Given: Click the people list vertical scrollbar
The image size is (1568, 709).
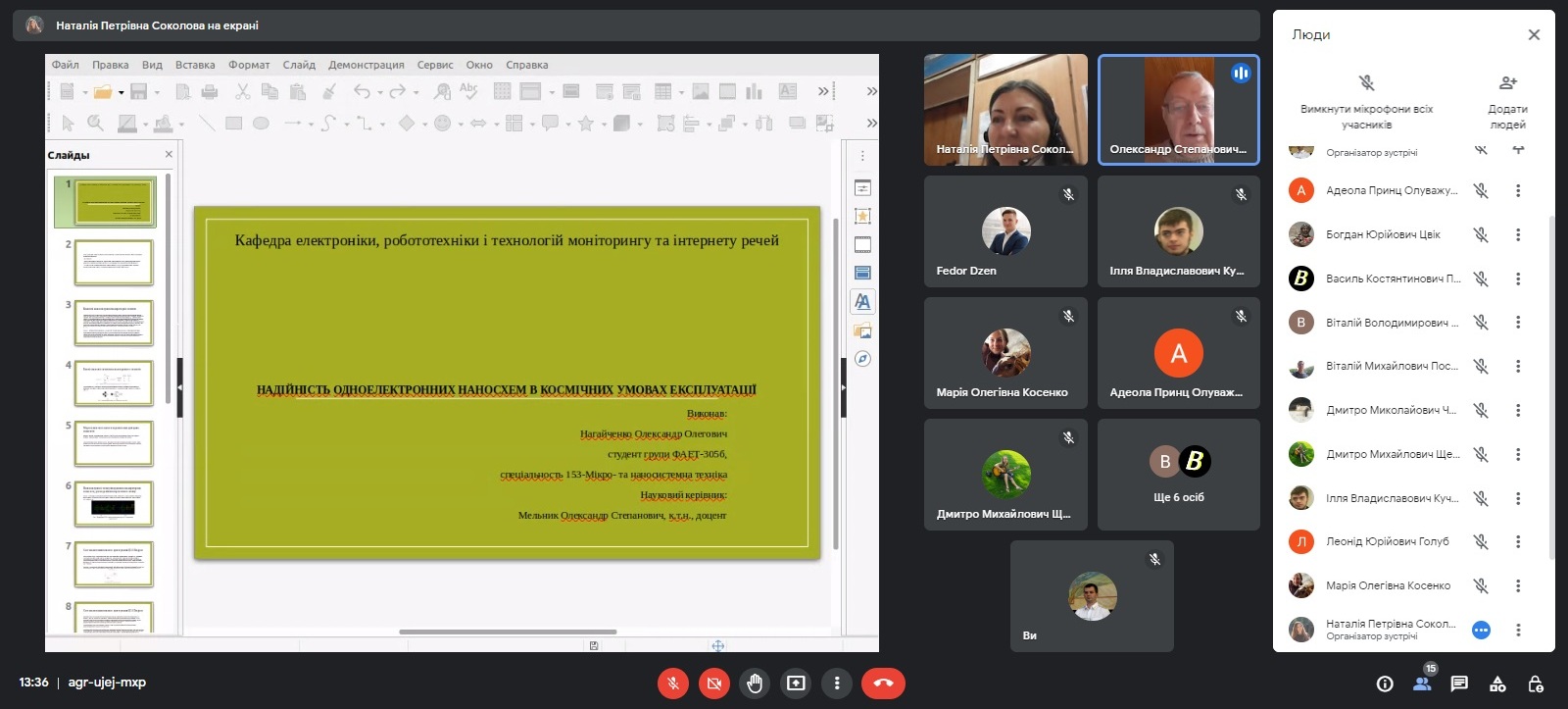Looking at the screenshot, I should [x=1550, y=392].
